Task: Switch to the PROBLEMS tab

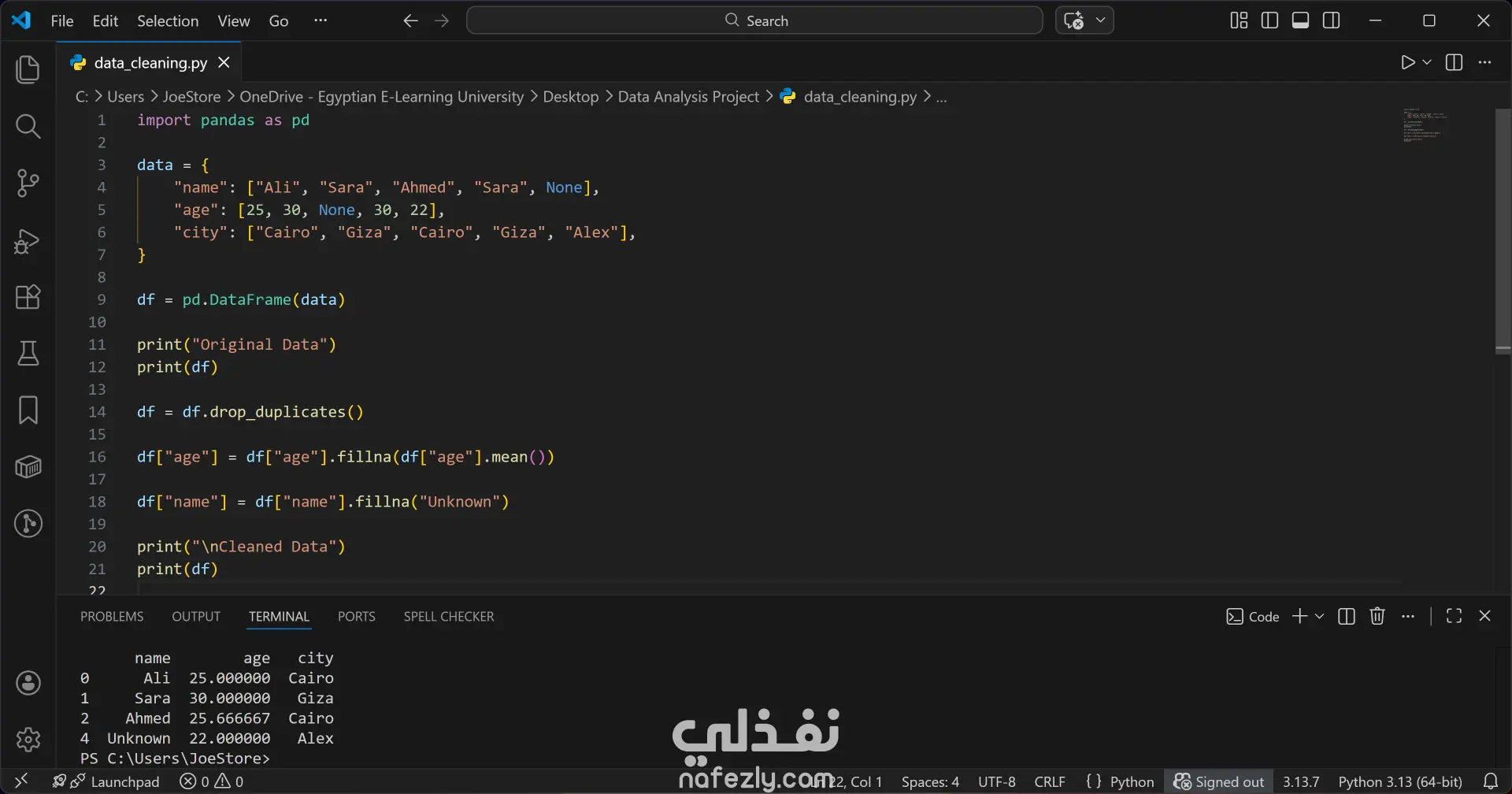Action: coord(112,616)
